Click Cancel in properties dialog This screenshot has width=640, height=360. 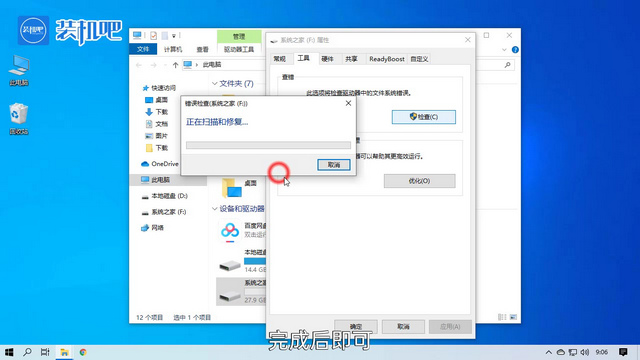(x=403, y=327)
